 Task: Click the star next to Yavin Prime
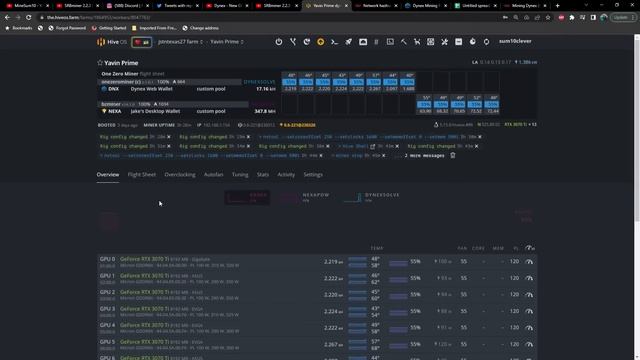point(100,63)
